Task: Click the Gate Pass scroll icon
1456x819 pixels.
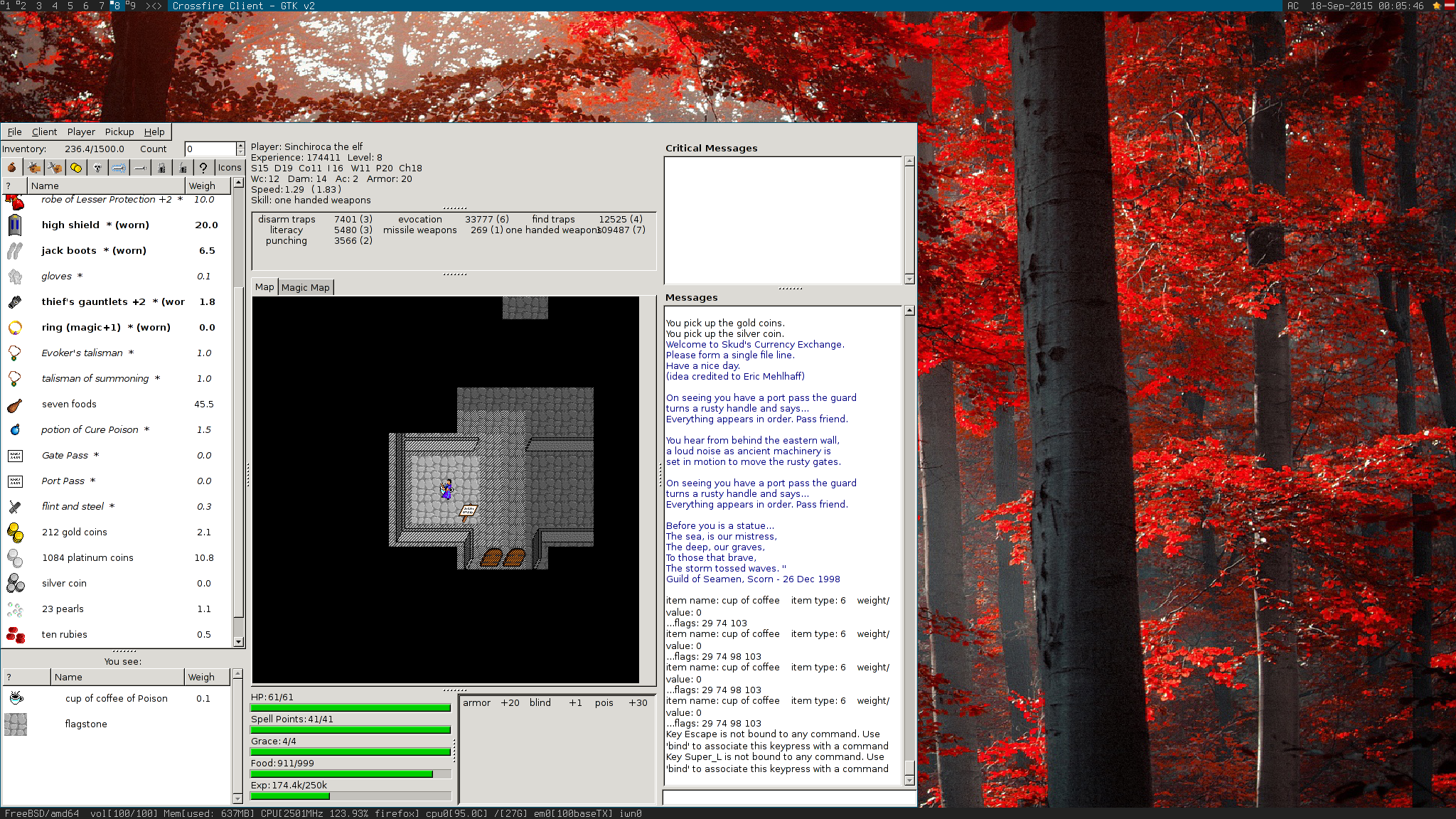Action: (15, 455)
